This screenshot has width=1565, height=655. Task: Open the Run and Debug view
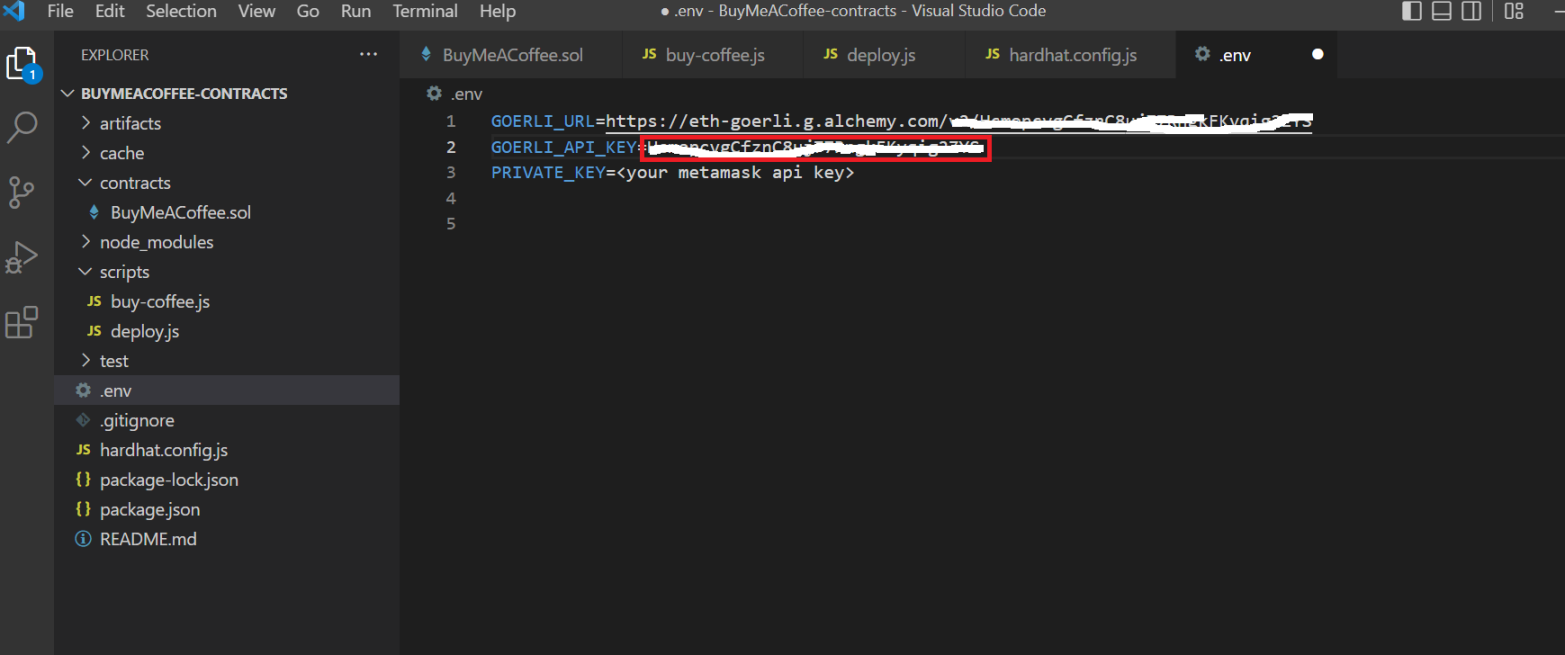(22, 257)
